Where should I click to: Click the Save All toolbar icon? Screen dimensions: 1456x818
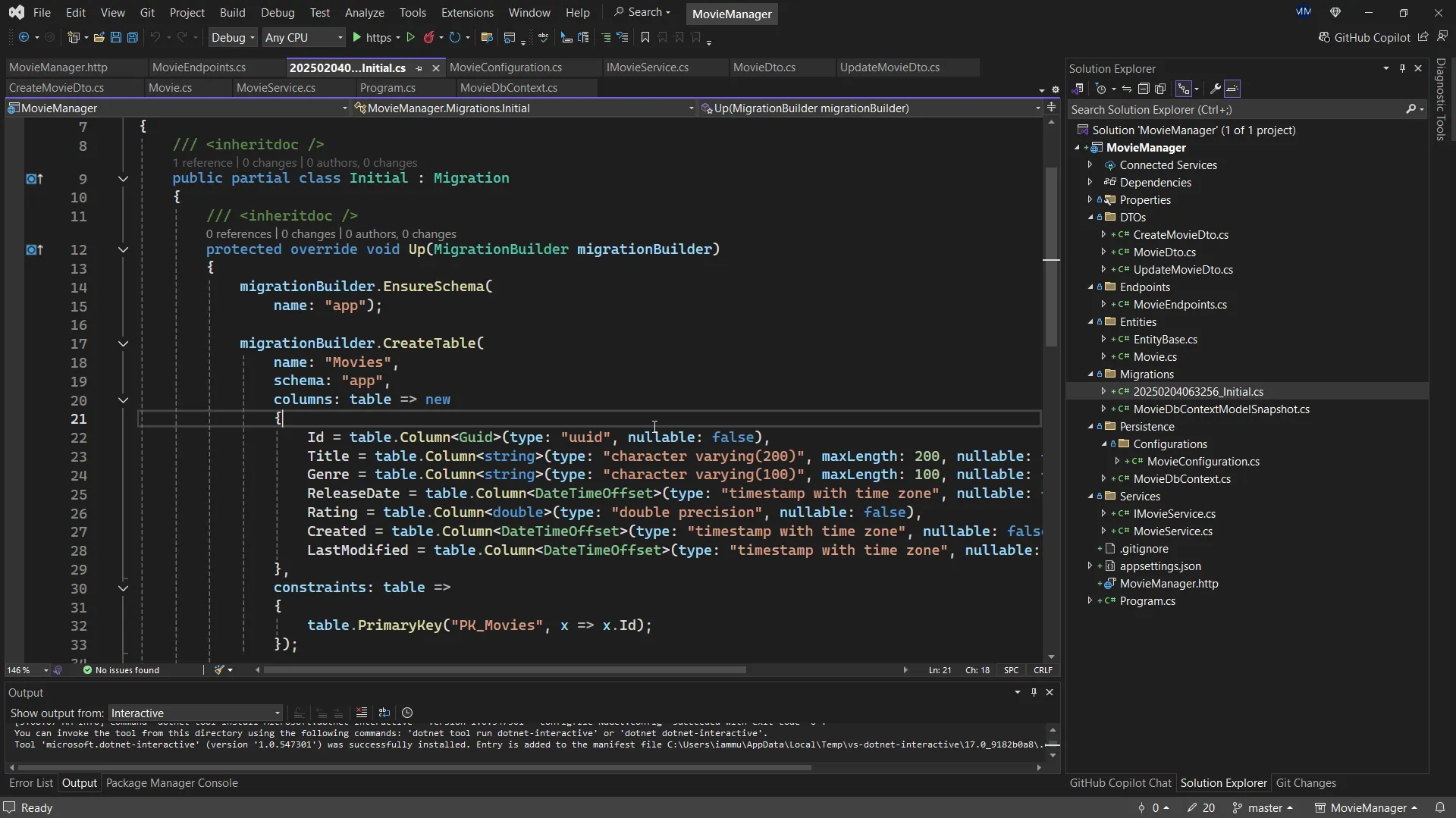point(132,37)
